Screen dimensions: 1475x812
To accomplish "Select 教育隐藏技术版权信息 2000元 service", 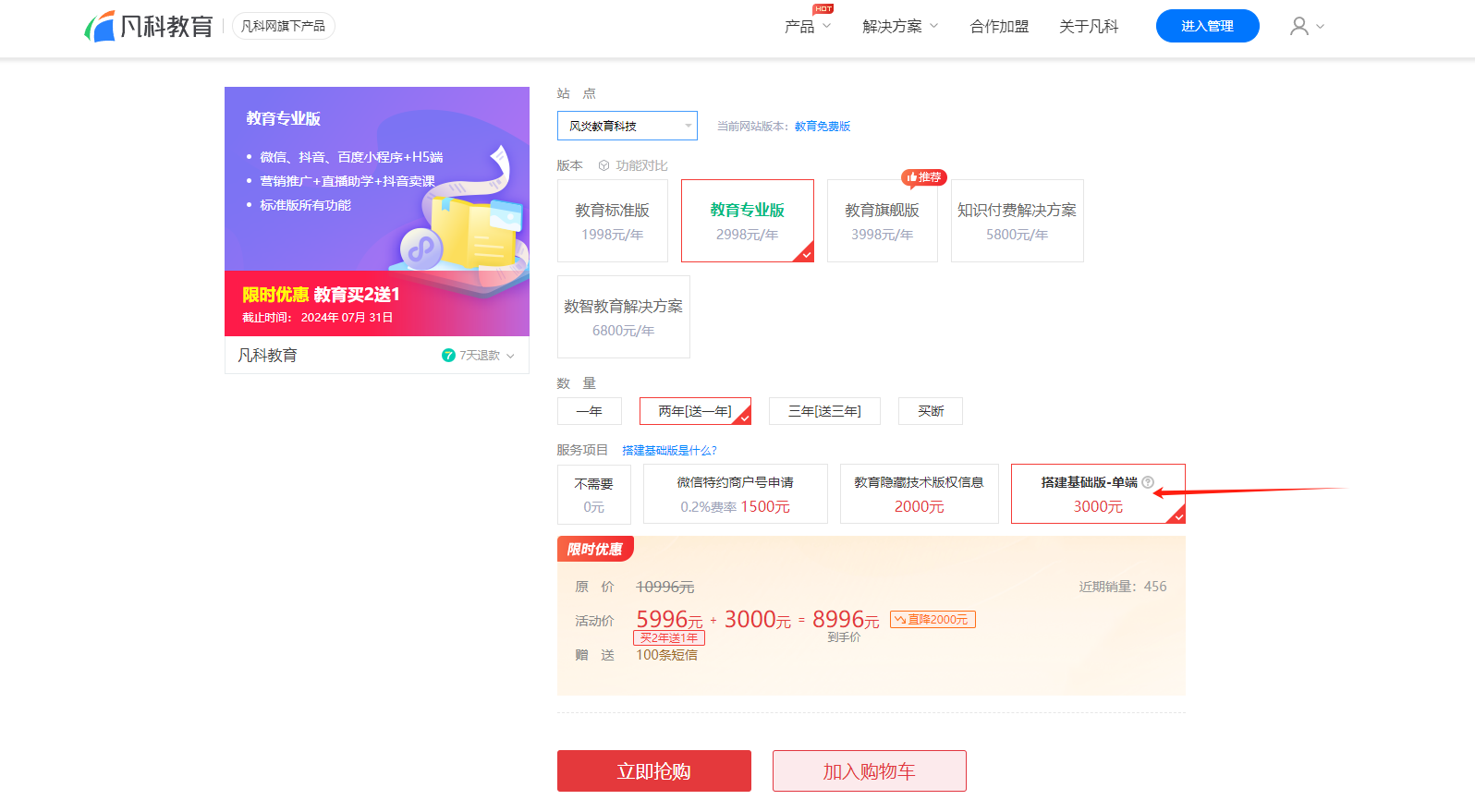I will click(920, 494).
